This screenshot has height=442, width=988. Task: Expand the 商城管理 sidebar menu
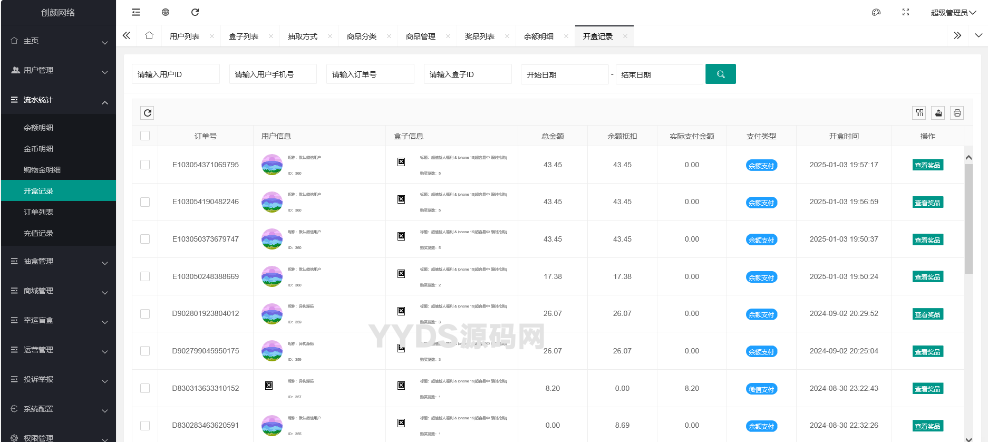click(58, 291)
